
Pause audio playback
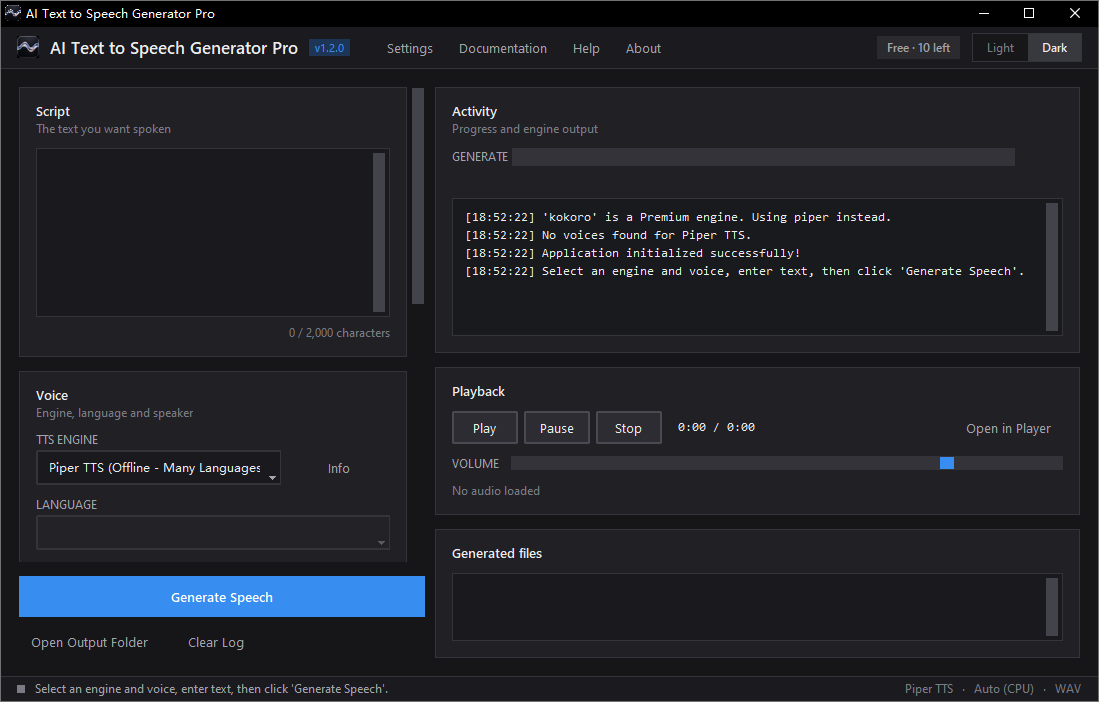pyautogui.click(x=557, y=428)
